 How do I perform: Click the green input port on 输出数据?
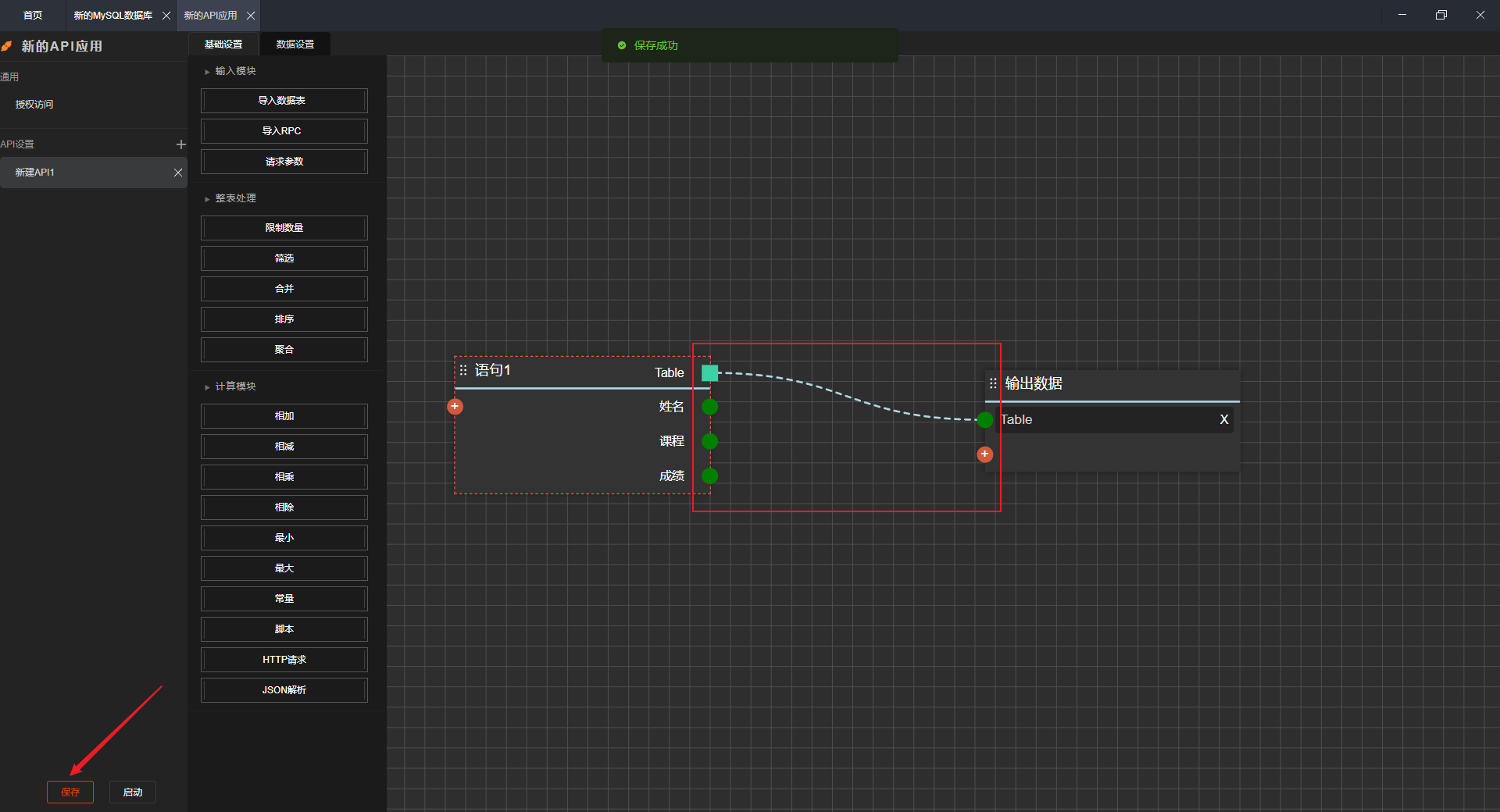pos(984,420)
